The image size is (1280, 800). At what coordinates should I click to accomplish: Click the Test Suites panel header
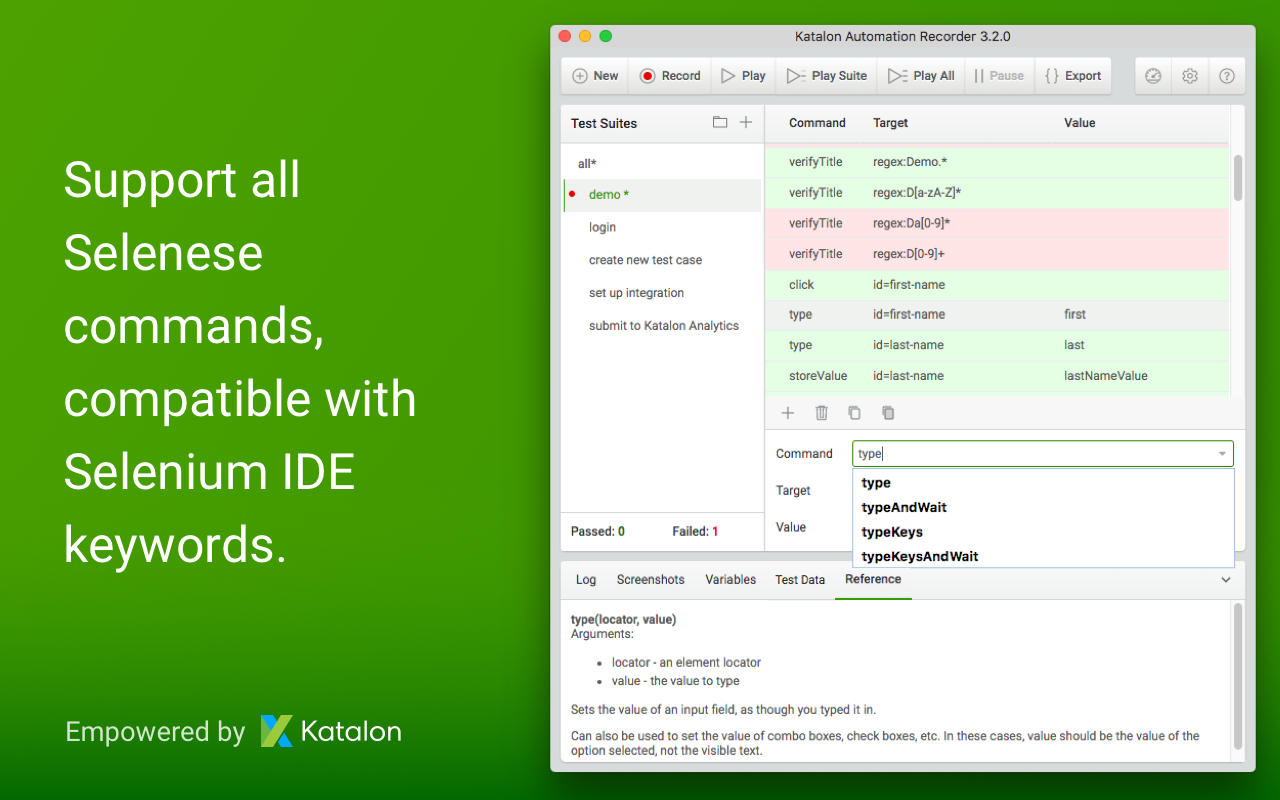(x=661, y=123)
